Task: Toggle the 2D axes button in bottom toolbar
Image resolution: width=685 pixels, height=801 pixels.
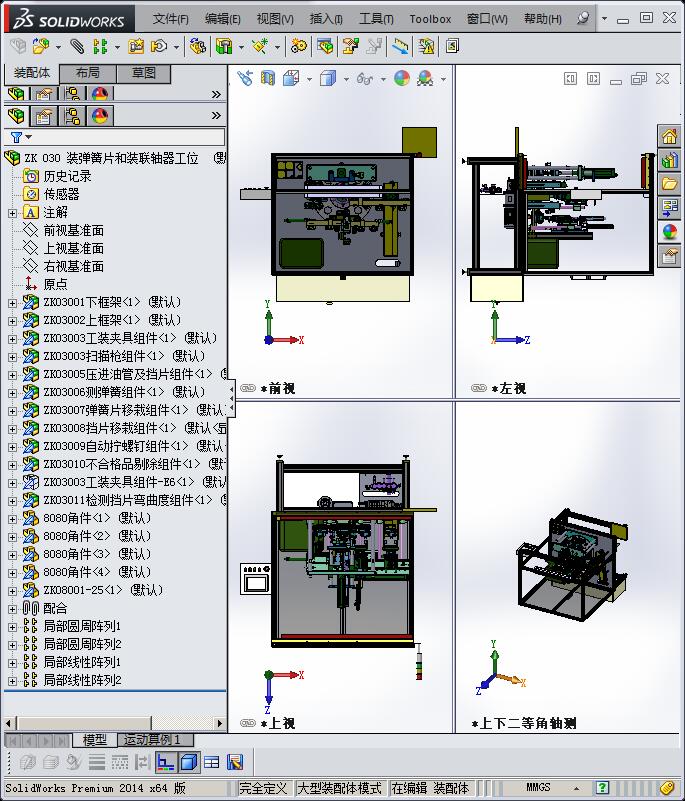Action: 165,763
